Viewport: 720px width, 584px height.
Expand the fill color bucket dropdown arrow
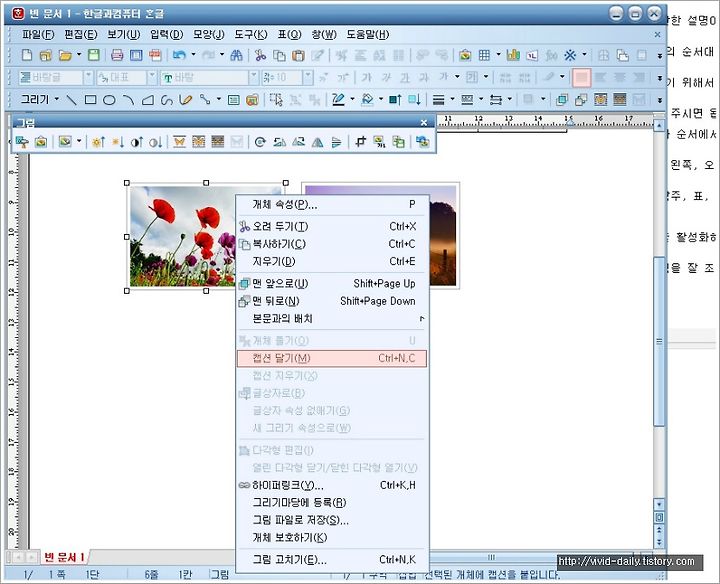tap(381, 99)
